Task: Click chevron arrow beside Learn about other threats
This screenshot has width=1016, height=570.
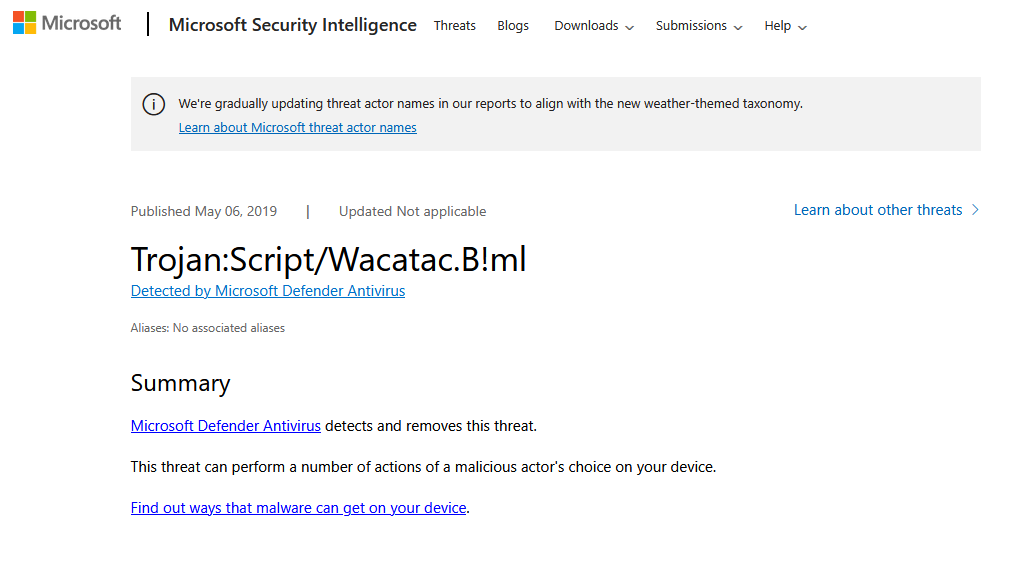Action: point(975,210)
